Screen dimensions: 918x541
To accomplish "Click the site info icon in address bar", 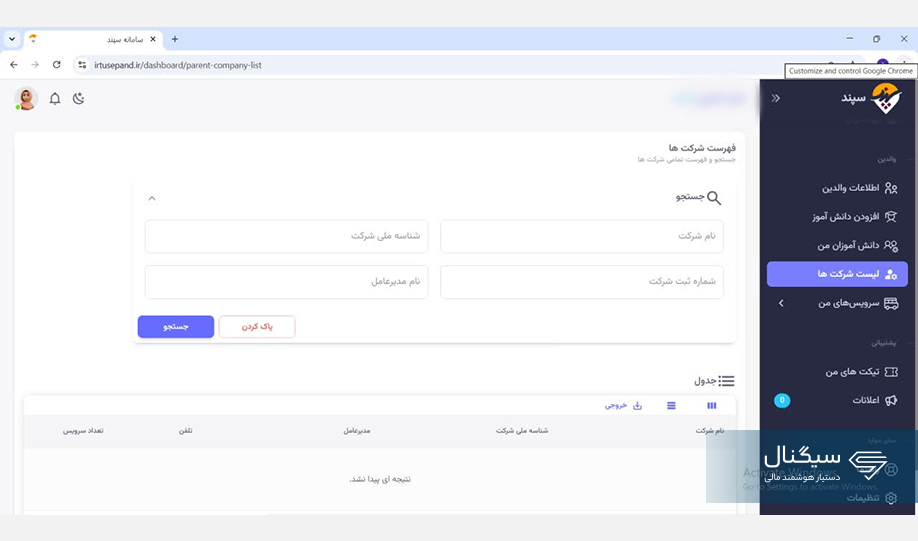I will coord(82,65).
